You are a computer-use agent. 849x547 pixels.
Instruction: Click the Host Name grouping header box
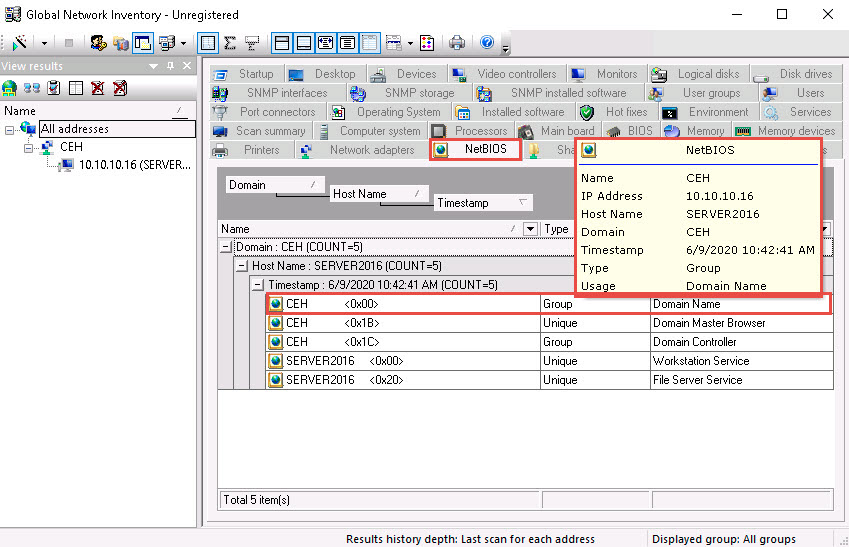[379, 194]
